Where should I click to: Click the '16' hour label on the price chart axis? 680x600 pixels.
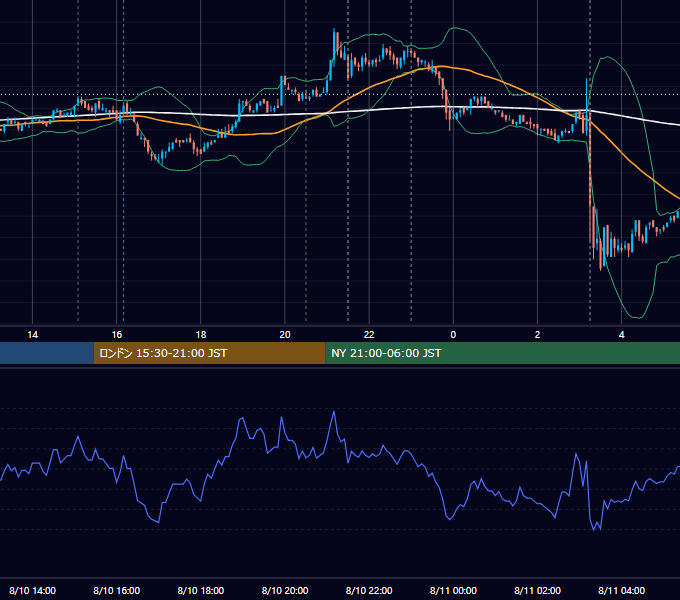pyautogui.click(x=117, y=335)
